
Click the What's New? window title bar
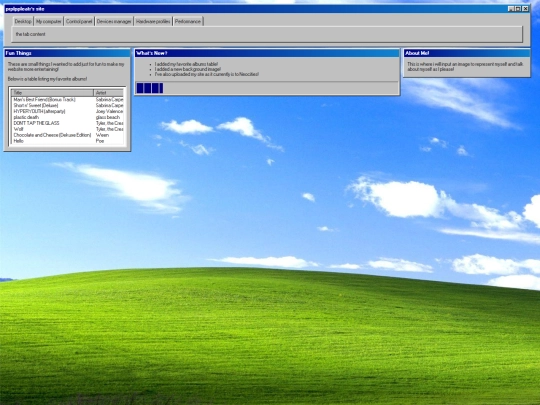(267, 53)
